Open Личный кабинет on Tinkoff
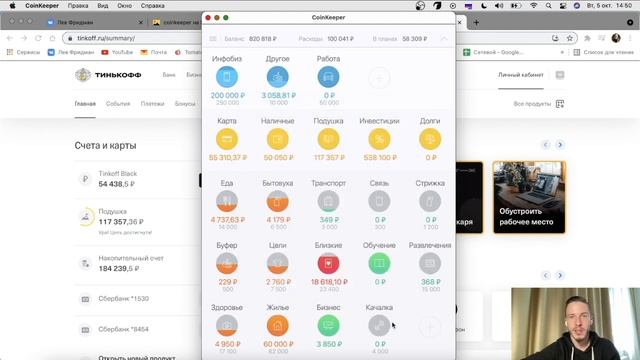 click(x=521, y=75)
